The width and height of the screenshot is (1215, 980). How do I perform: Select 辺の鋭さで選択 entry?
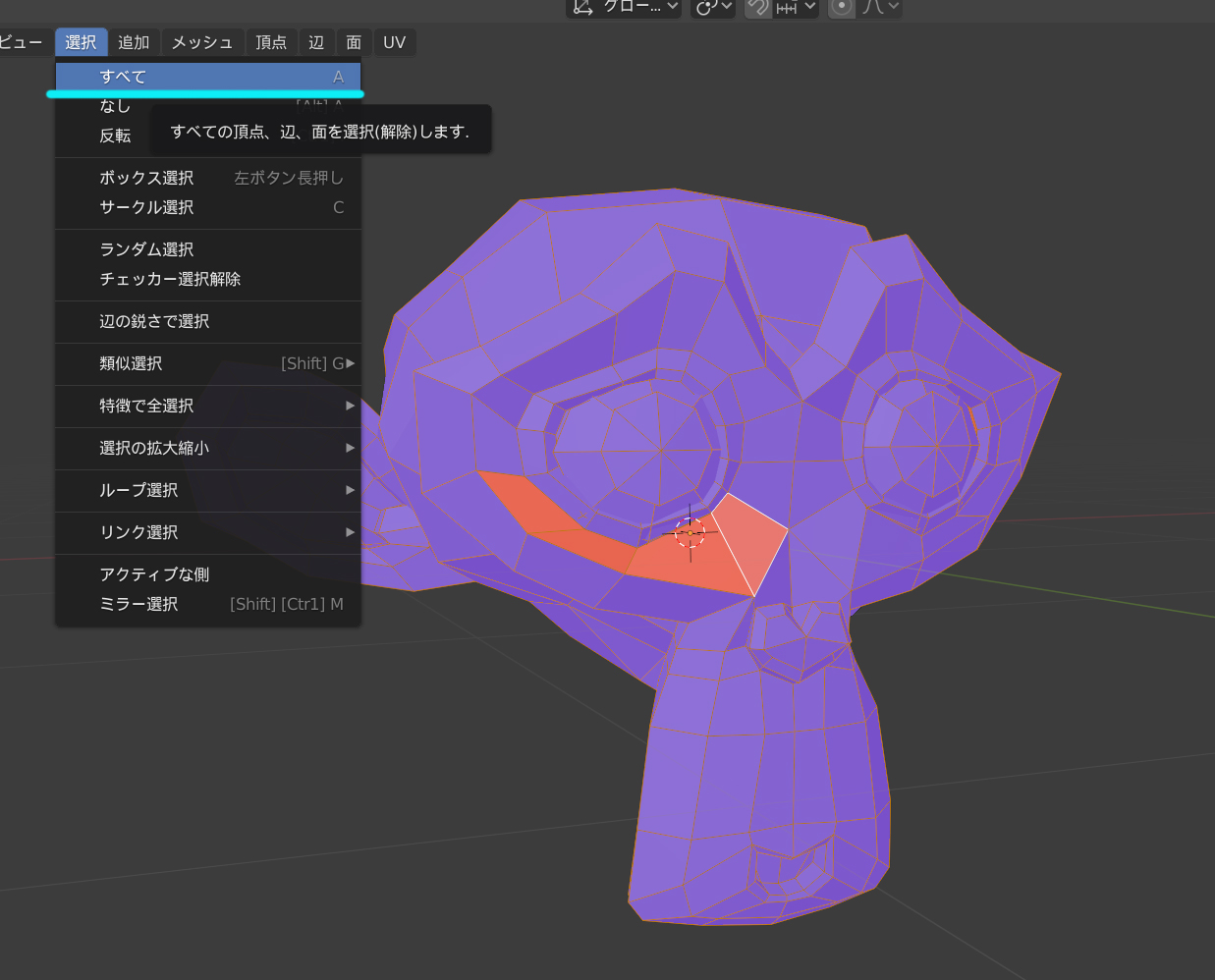pos(208,321)
